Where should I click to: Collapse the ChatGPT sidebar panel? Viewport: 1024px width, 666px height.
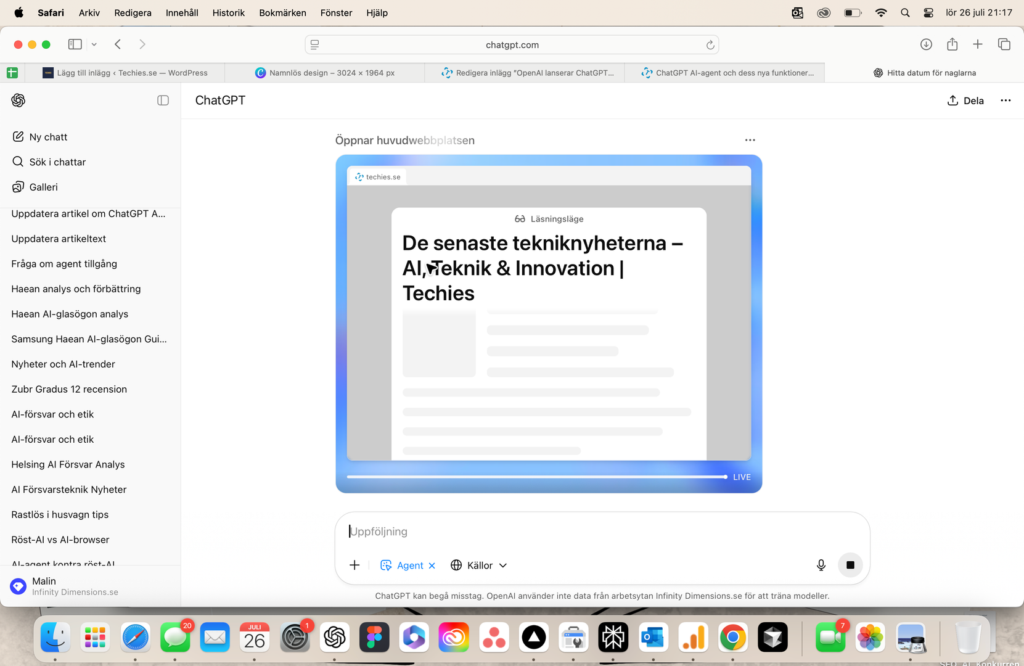tap(163, 100)
